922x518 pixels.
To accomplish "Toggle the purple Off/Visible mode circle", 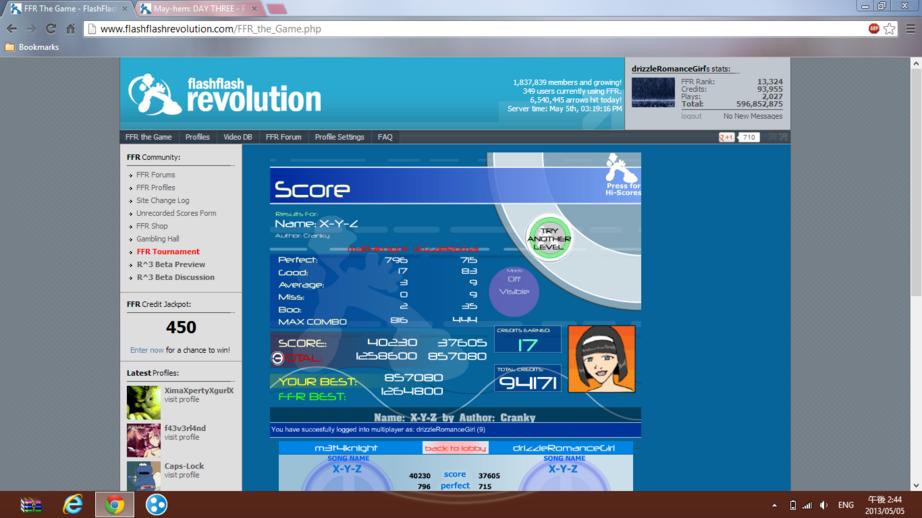I will [x=514, y=291].
